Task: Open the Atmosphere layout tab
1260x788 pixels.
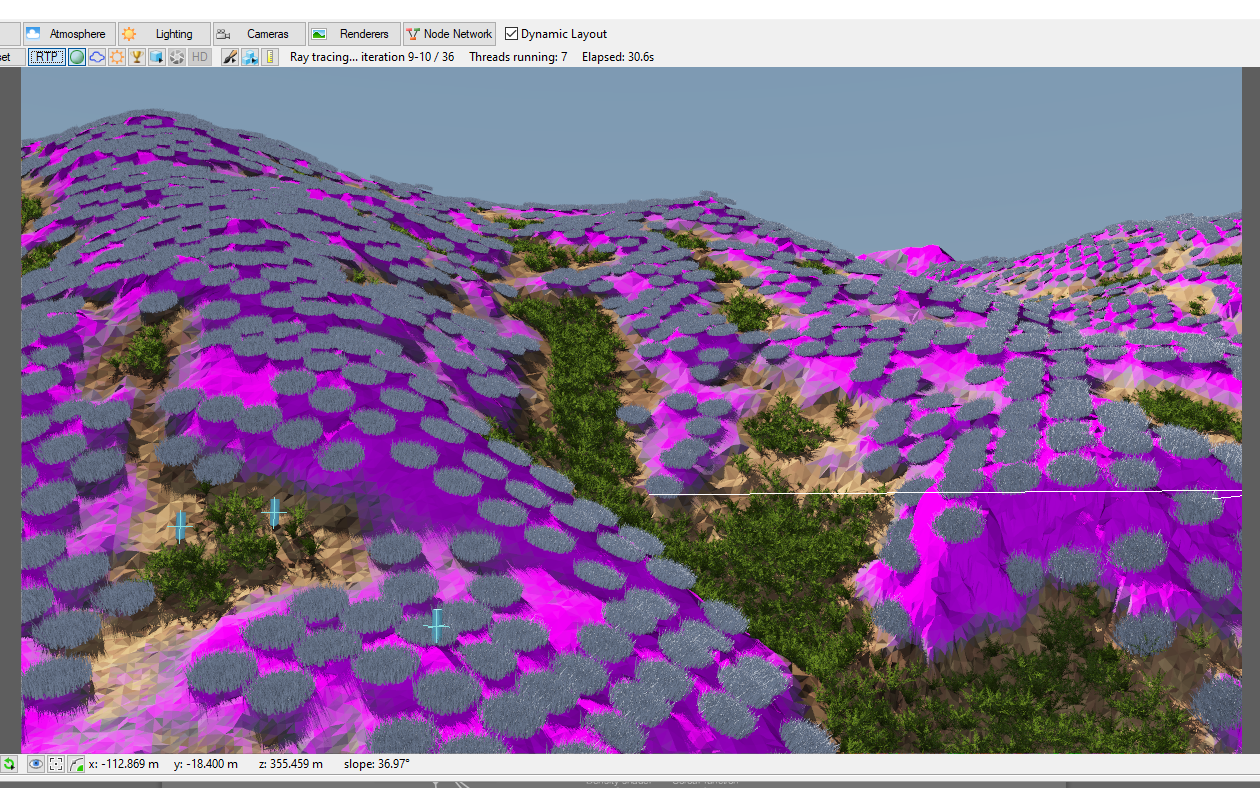Action: [68, 34]
